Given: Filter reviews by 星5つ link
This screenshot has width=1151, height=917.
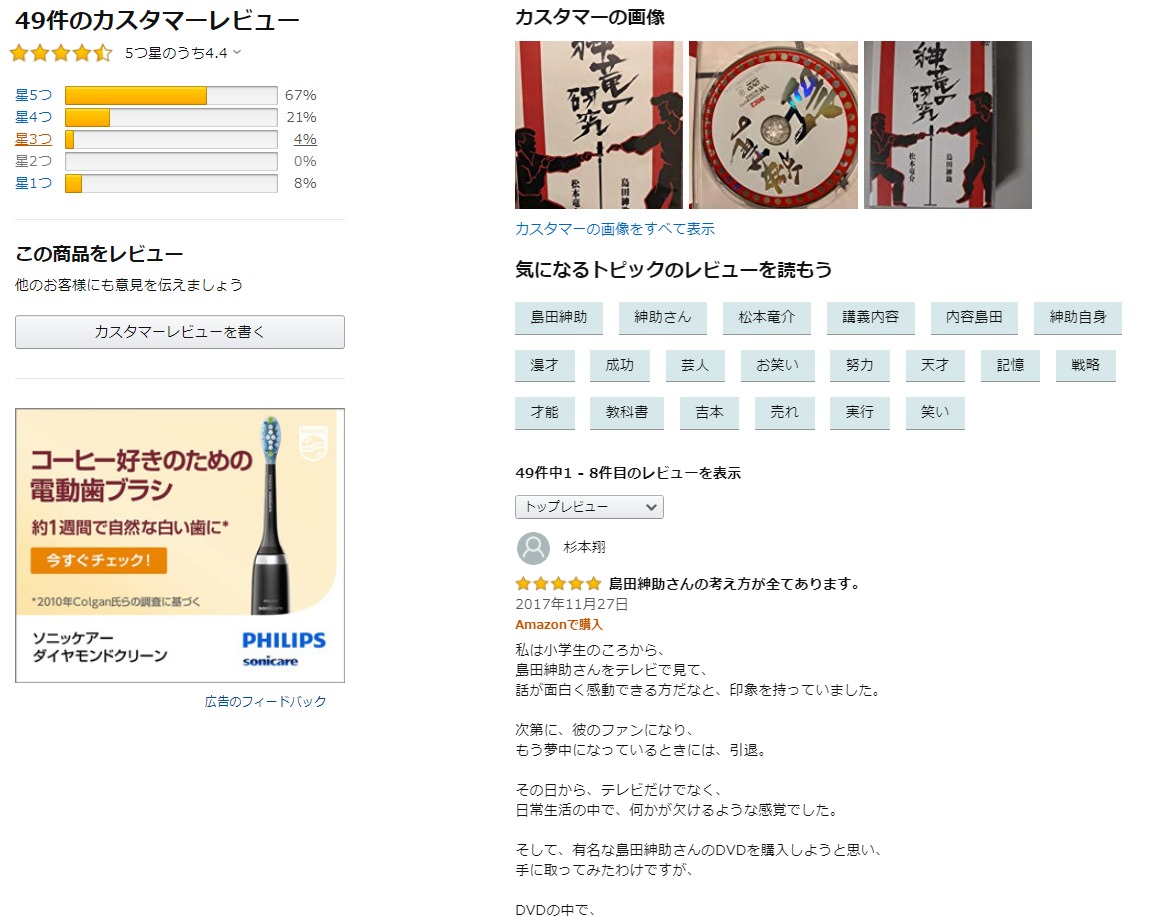Looking at the screenshot, I should [34, 95].
